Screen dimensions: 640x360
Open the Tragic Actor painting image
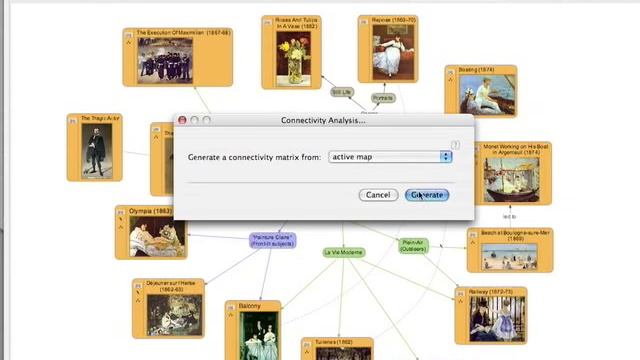tap(97, 151)
